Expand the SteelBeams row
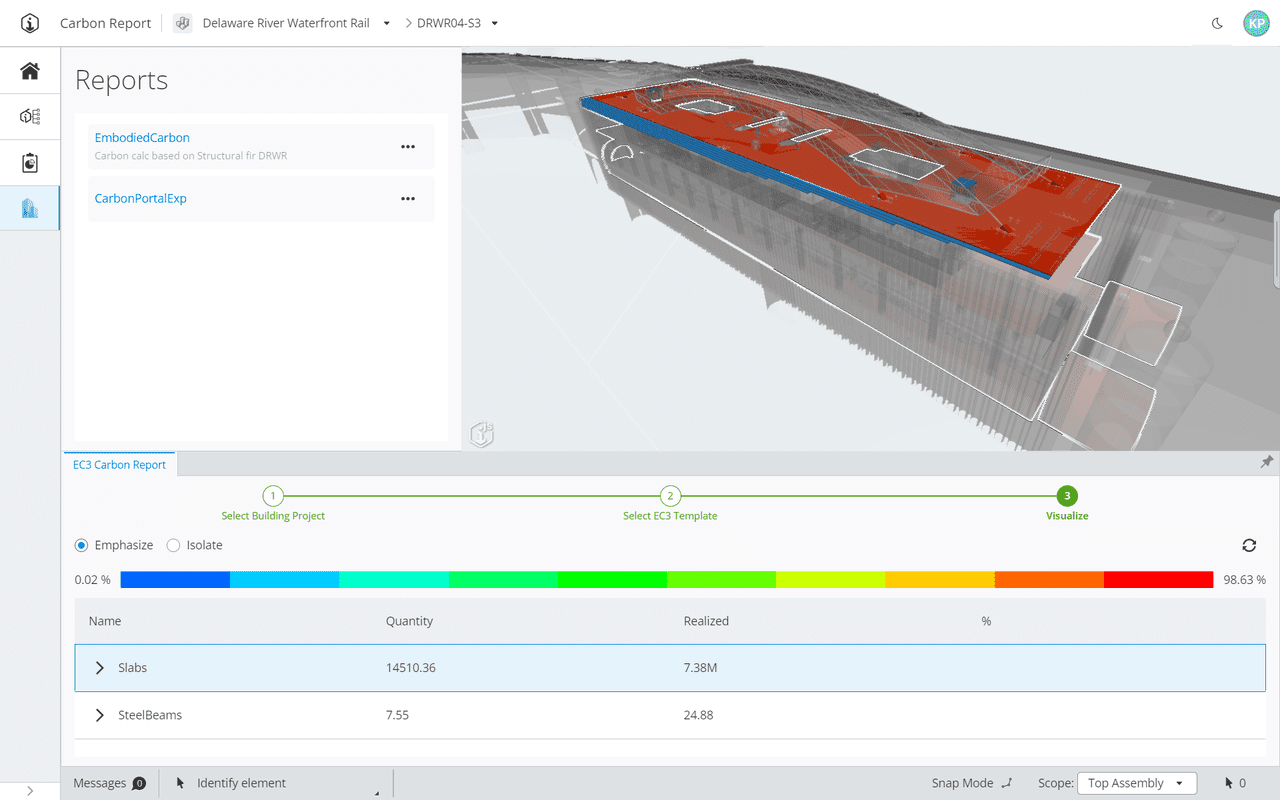This screenshot has height=800, width=1280. click(98, 714)
